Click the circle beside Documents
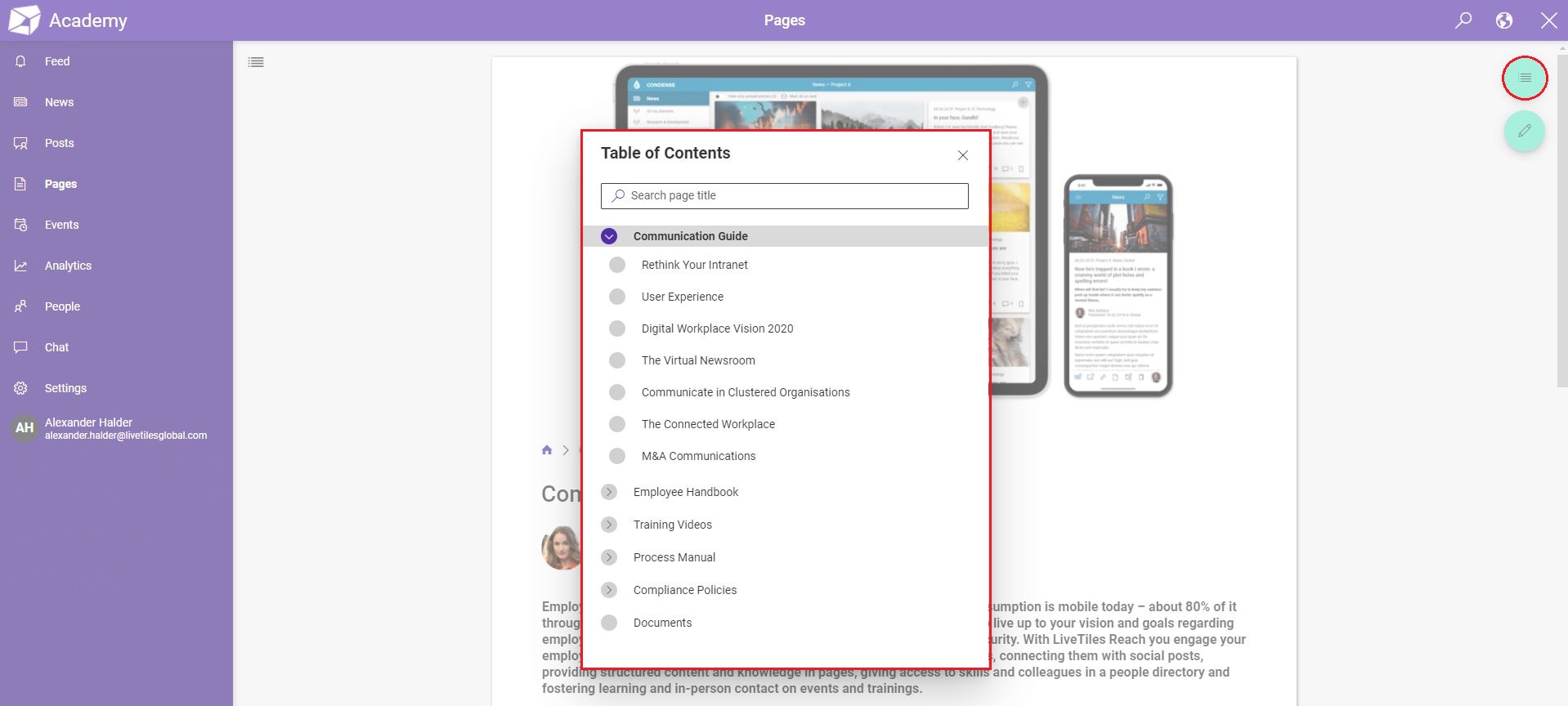The width and height of the screenshot is (1568, 706). (x=609, y=623)
